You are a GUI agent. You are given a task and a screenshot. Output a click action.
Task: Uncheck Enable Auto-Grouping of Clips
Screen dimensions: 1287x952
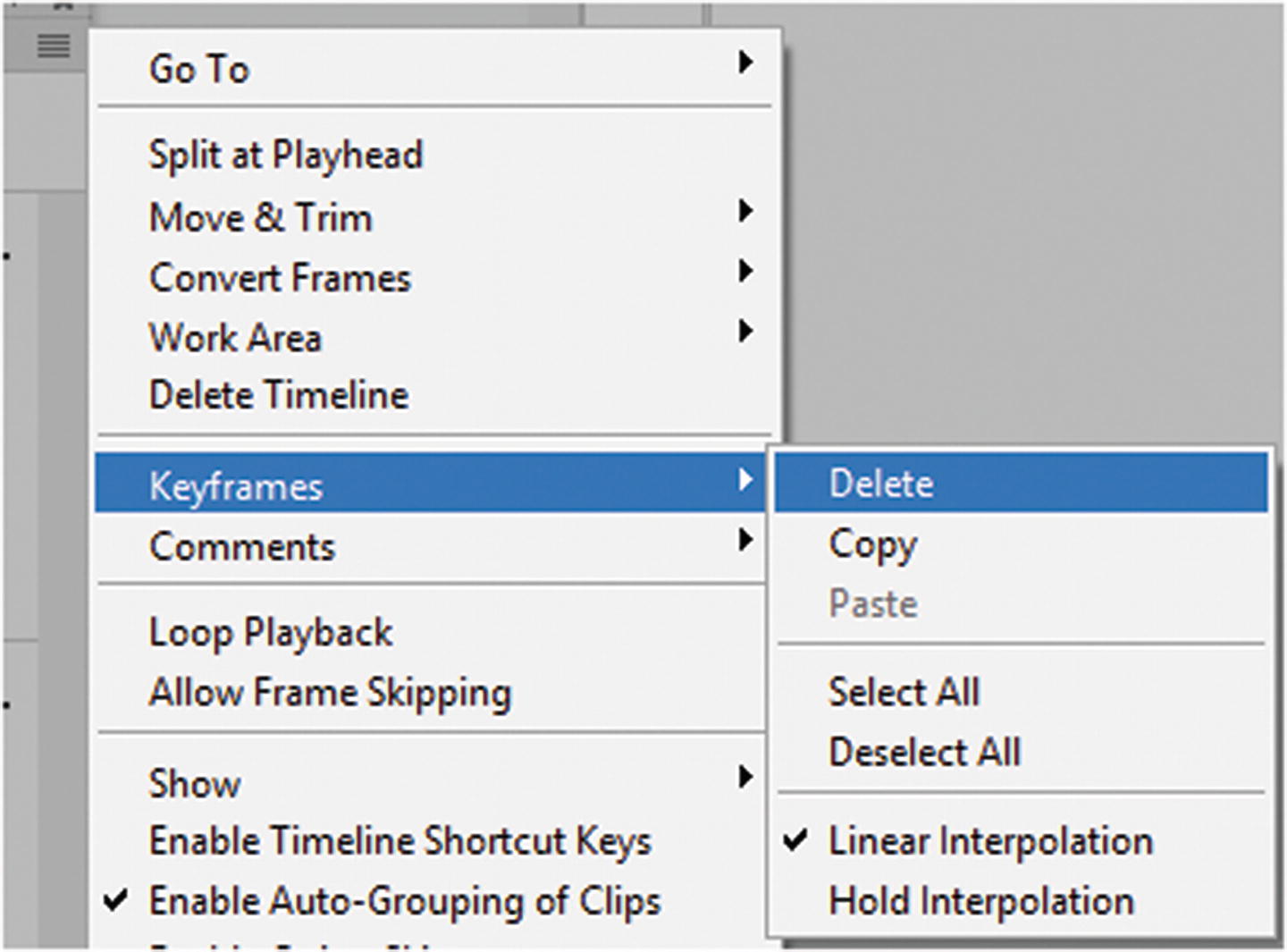[x=404, y=901]
